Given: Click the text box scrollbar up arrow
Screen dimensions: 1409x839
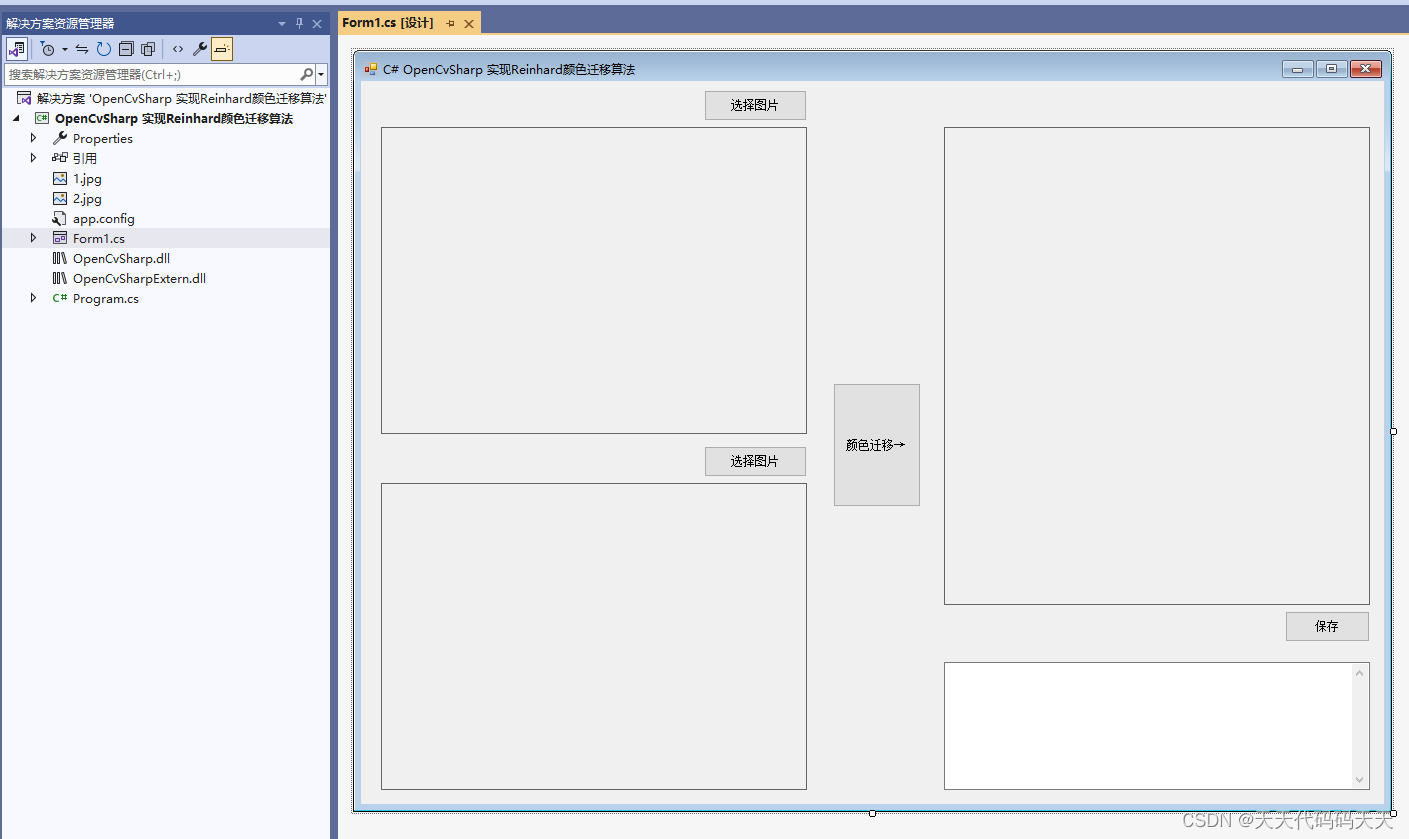Looking at the screenshot, I should [1359, 673].
